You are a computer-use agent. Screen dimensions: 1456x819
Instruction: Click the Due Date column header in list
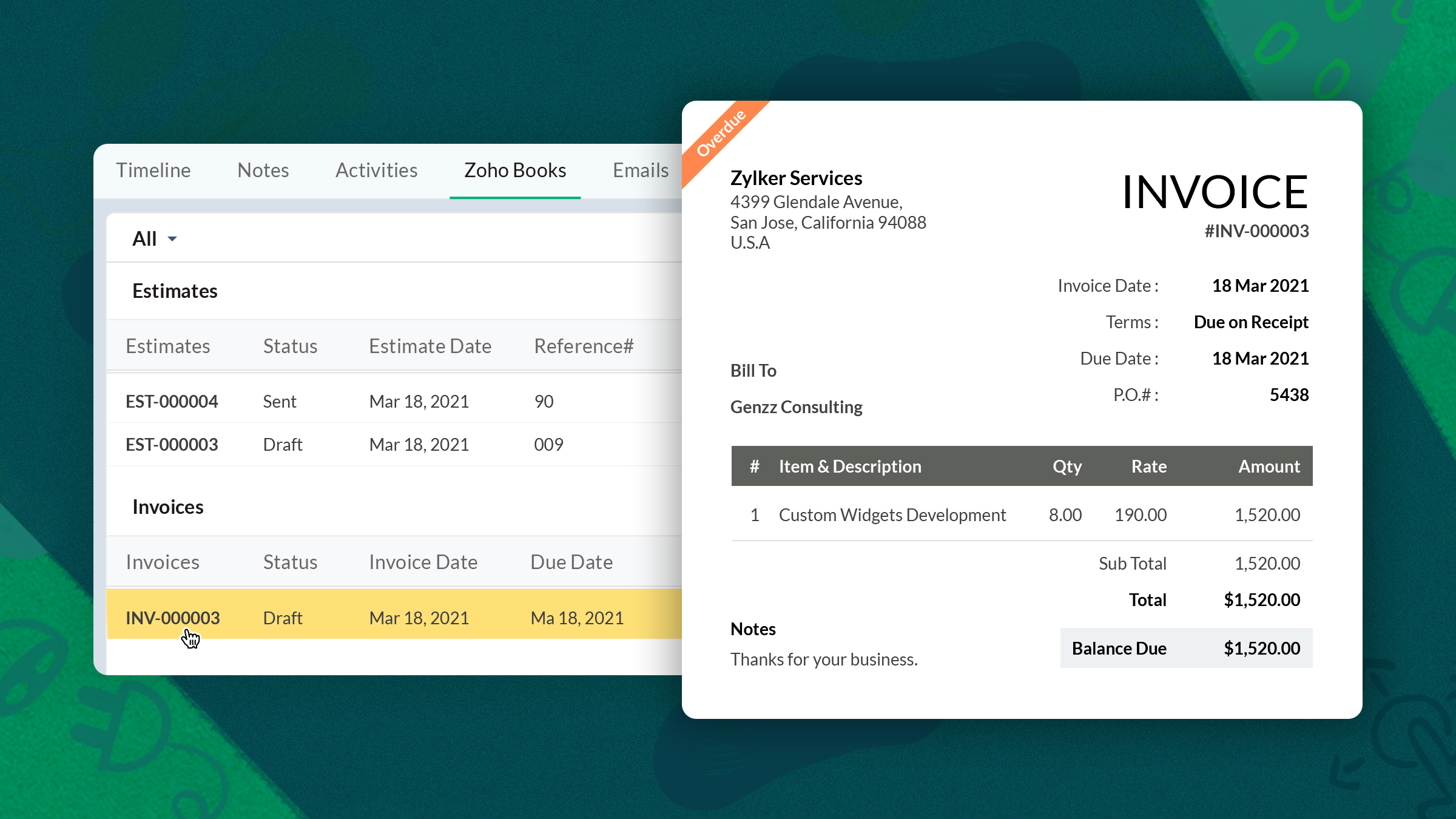(x=571, y=562)
